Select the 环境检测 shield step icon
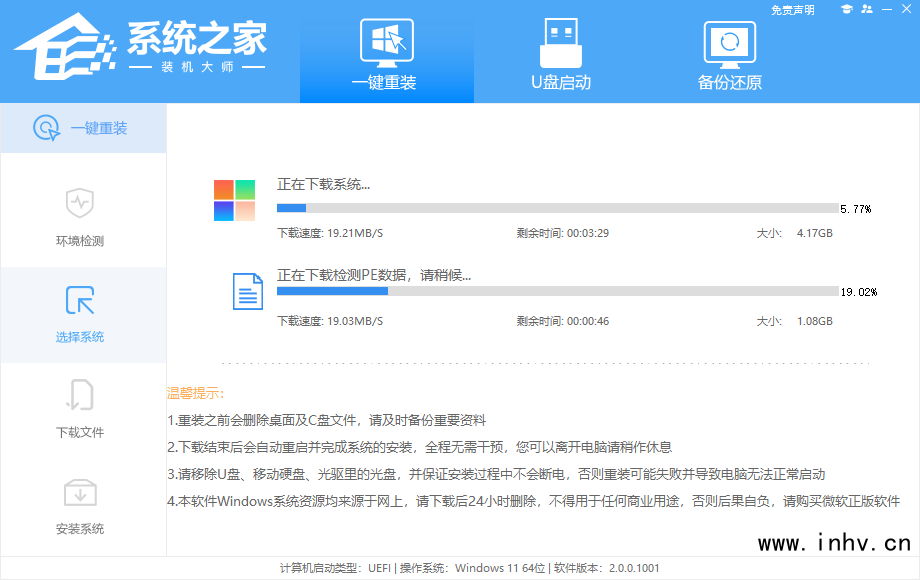Screen dimensions: 920x580 point(80,203)
